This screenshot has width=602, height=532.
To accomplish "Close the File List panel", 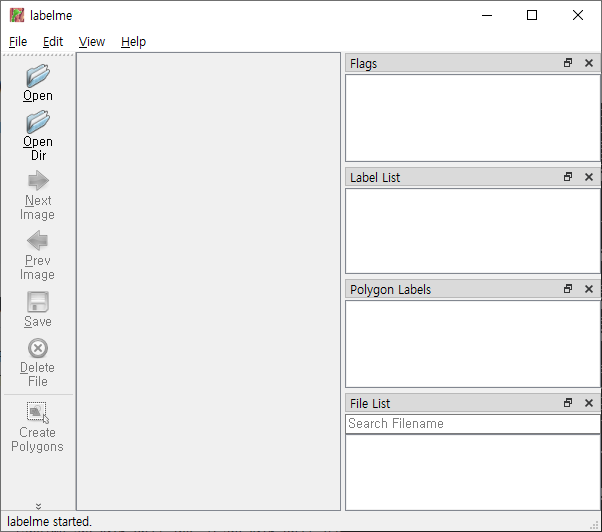I will (589, 403).
